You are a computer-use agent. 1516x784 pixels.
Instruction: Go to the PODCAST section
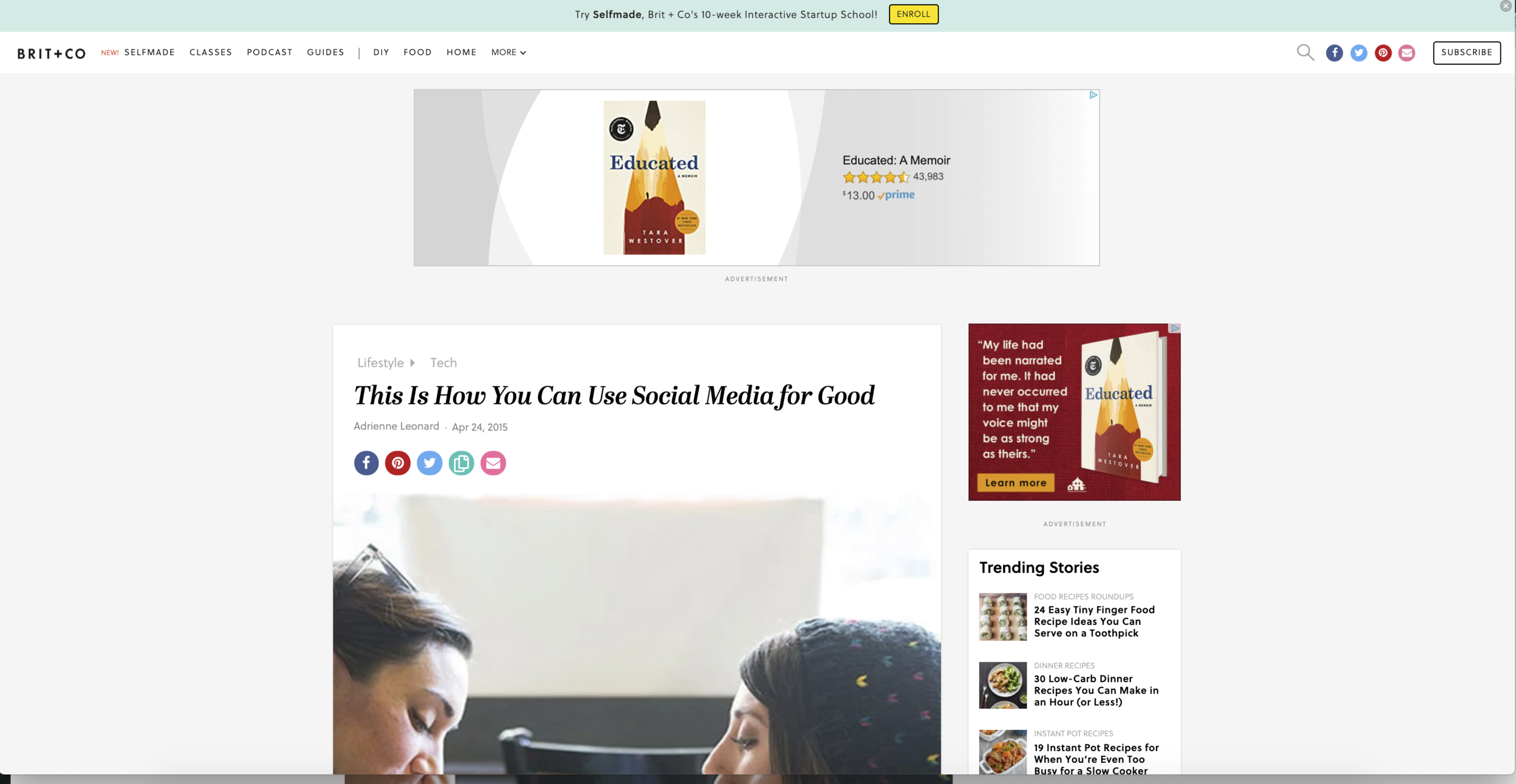pos(269,52)
